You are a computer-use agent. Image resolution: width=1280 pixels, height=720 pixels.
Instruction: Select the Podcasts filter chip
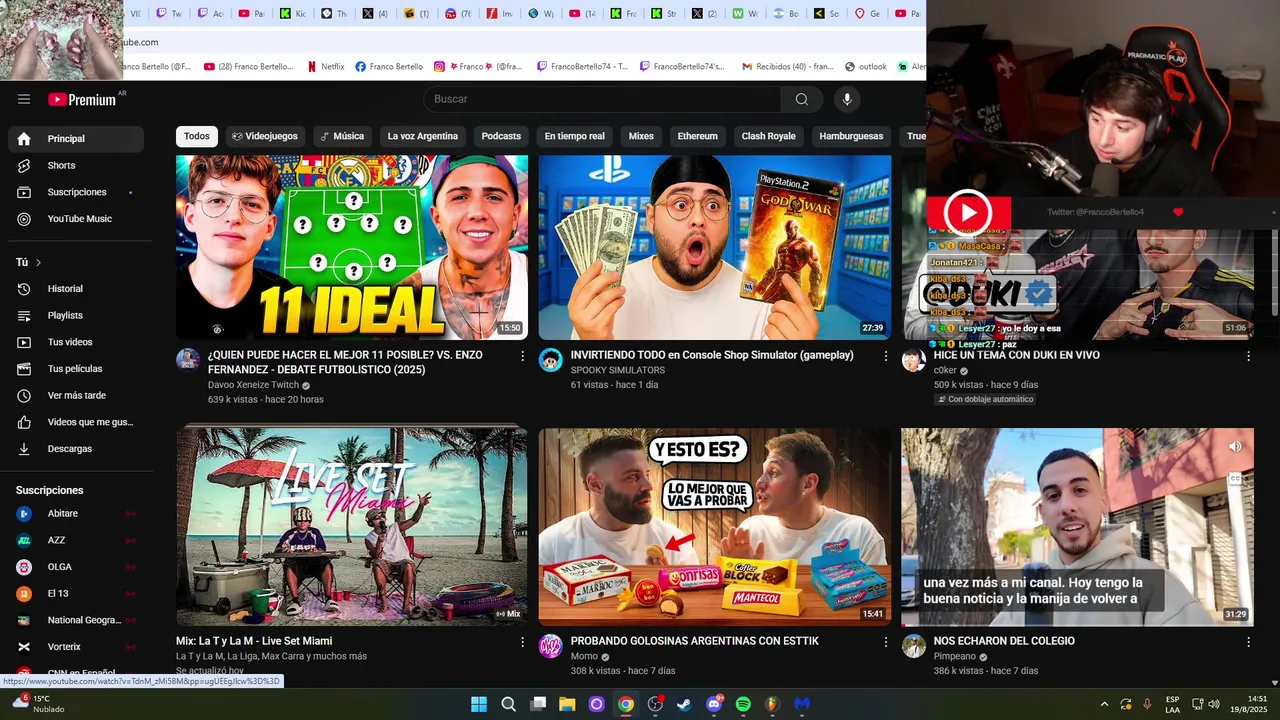501,136
